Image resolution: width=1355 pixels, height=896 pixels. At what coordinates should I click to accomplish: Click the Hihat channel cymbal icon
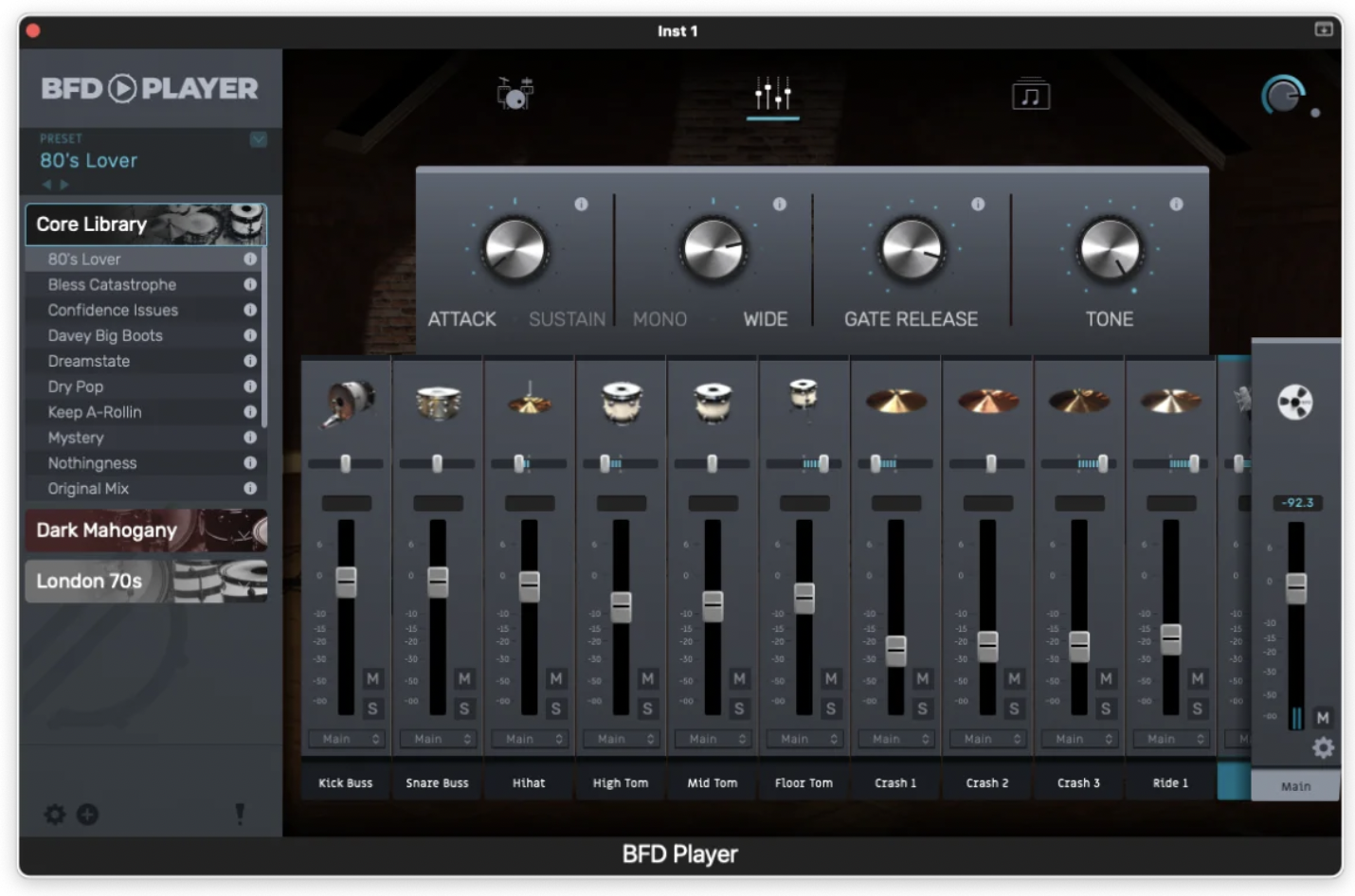pyautogui.click(x=529, y=402)
